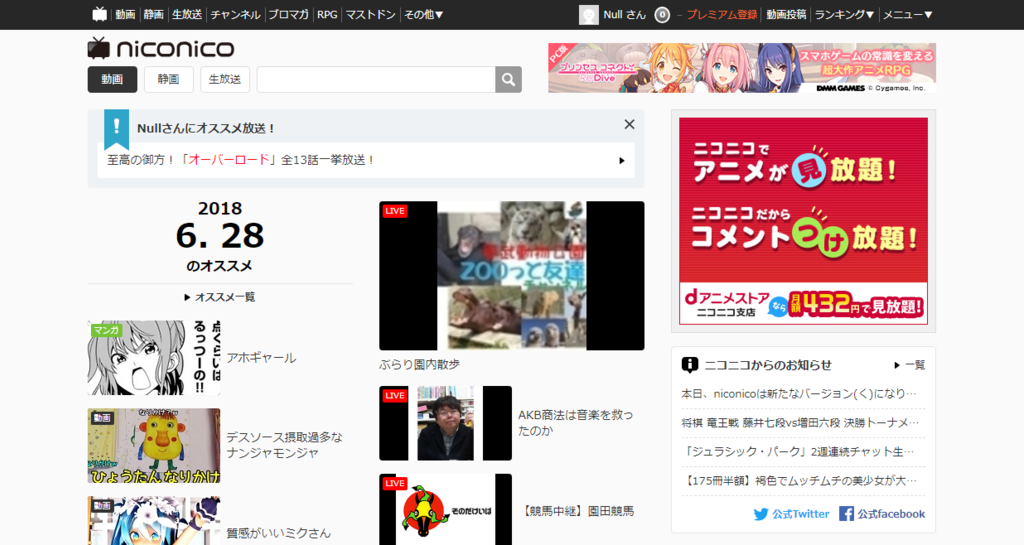Screen dimensions: 1024x545
Task: Click the TV icon in top navigation bar
Action: point(99,14)
